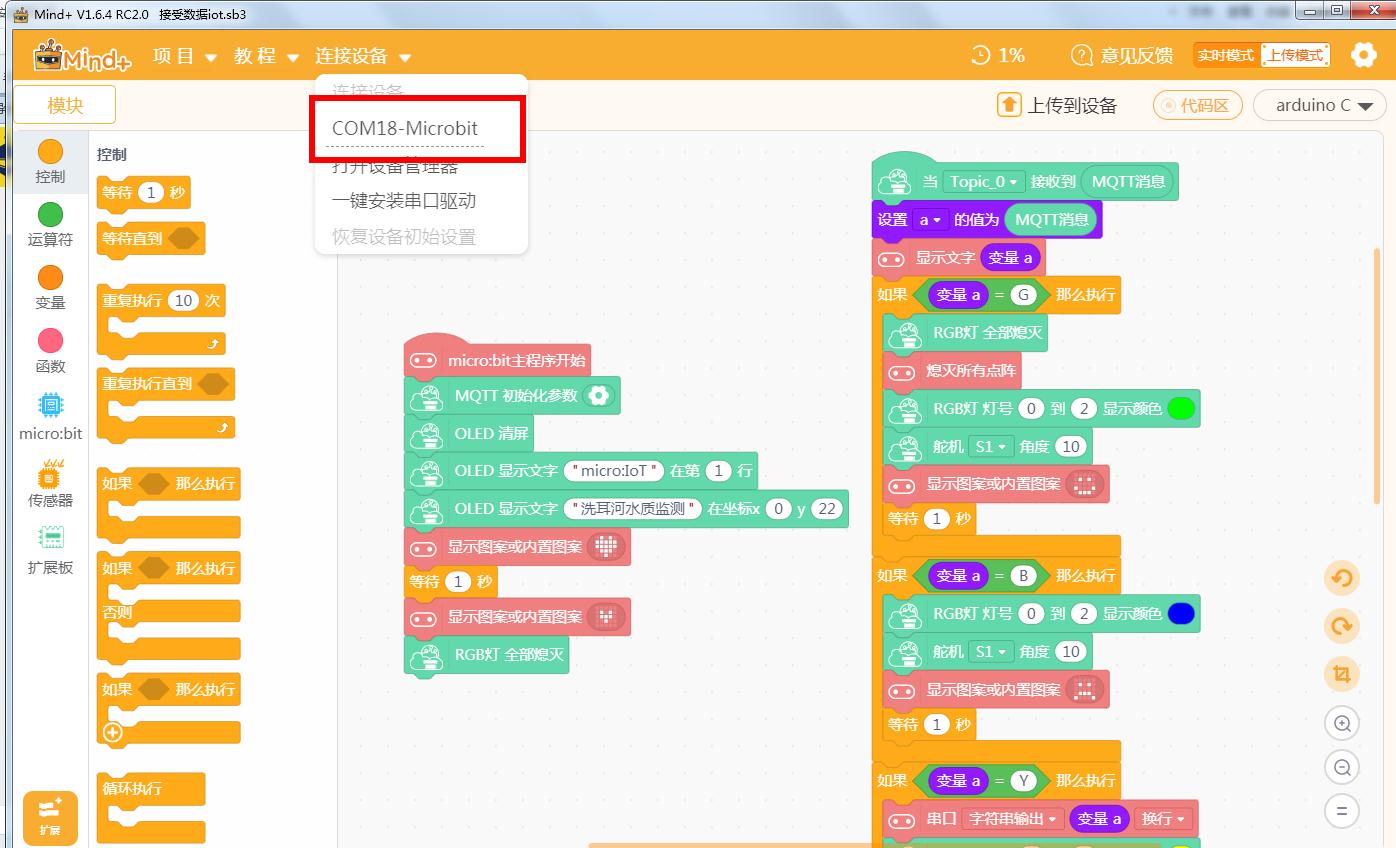Zoom out of the workspace

(1342, 767)
